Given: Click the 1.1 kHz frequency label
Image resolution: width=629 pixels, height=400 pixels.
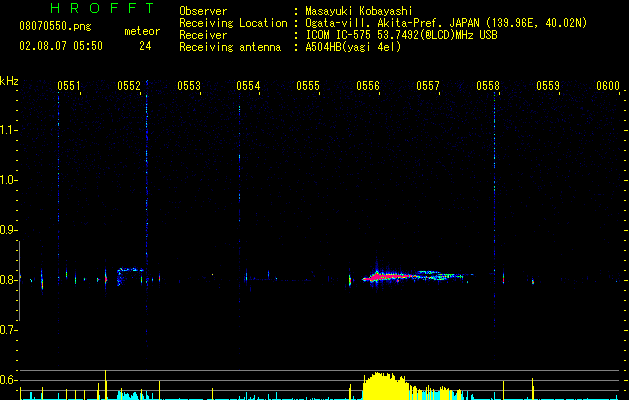Looking at the screenshot, I should tap(8, 130).
